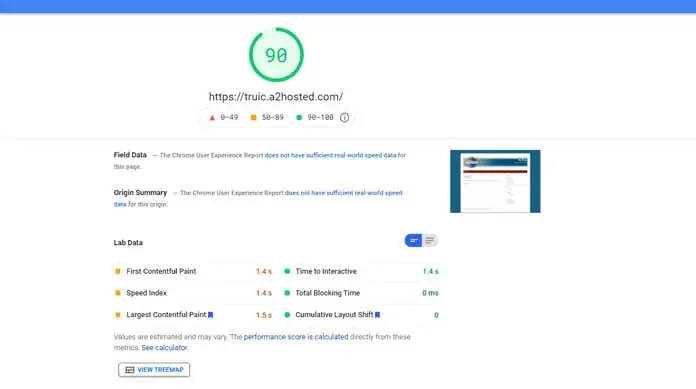Click the score legend info icon
The height and width of the screenshot is (389, 696).
[x=344, y=118]
